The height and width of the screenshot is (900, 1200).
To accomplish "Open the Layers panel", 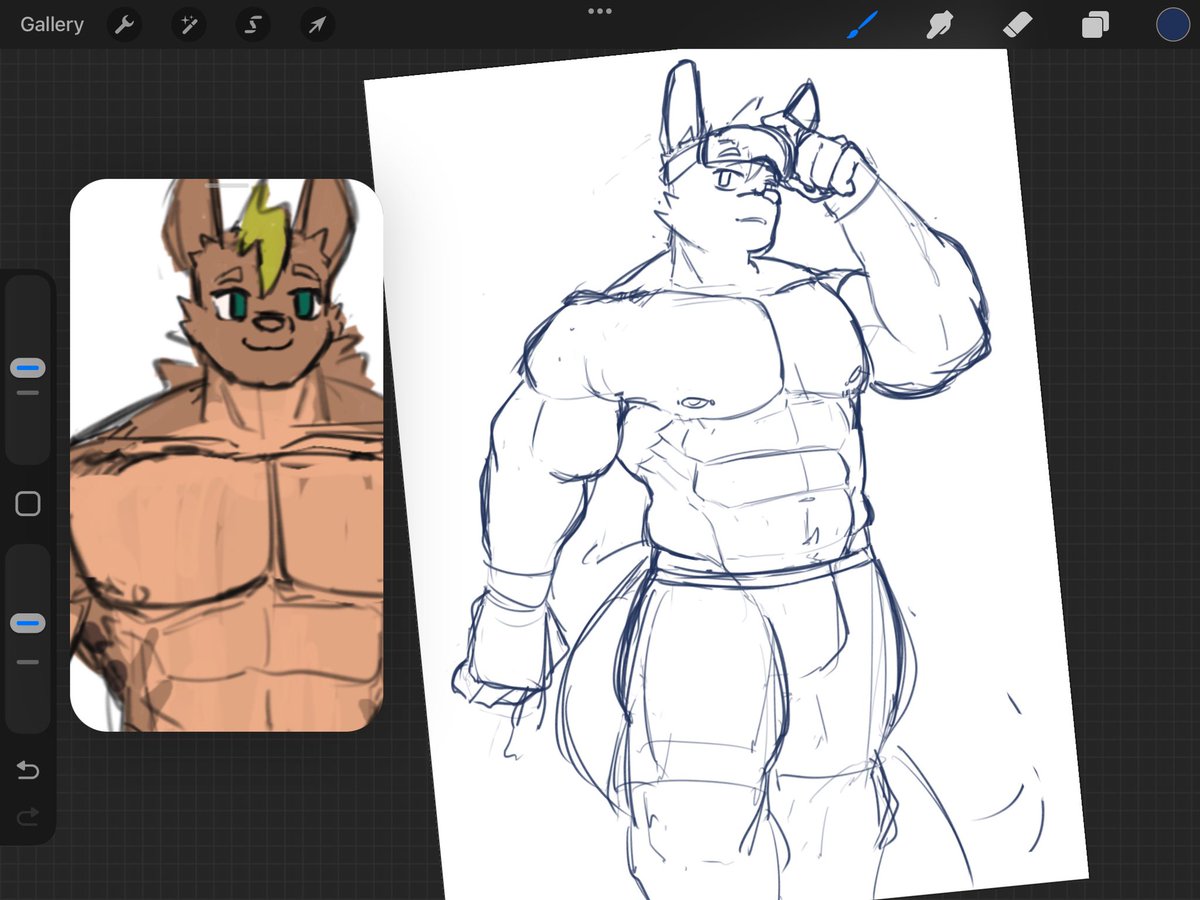I will 1095,25.
